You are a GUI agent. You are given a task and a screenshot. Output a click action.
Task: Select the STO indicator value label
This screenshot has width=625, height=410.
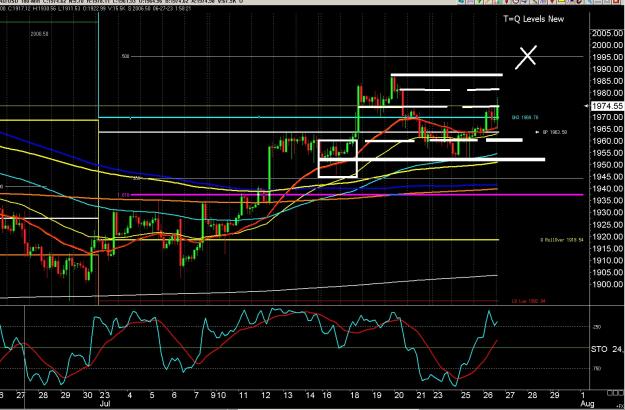pyautogui.click(x=607, y=349)
